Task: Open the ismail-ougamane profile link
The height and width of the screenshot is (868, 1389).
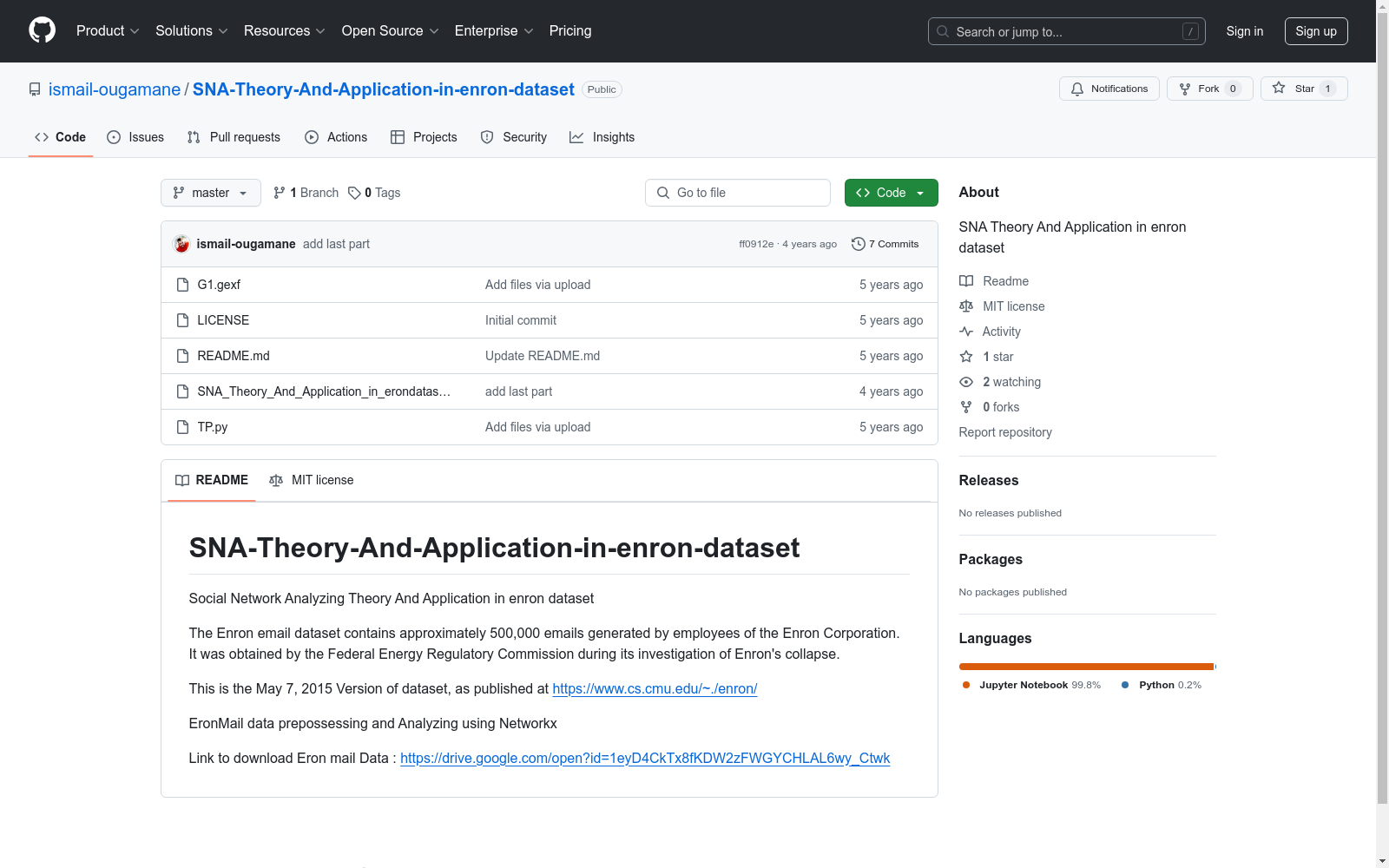Action: click(x=115, y=89)
